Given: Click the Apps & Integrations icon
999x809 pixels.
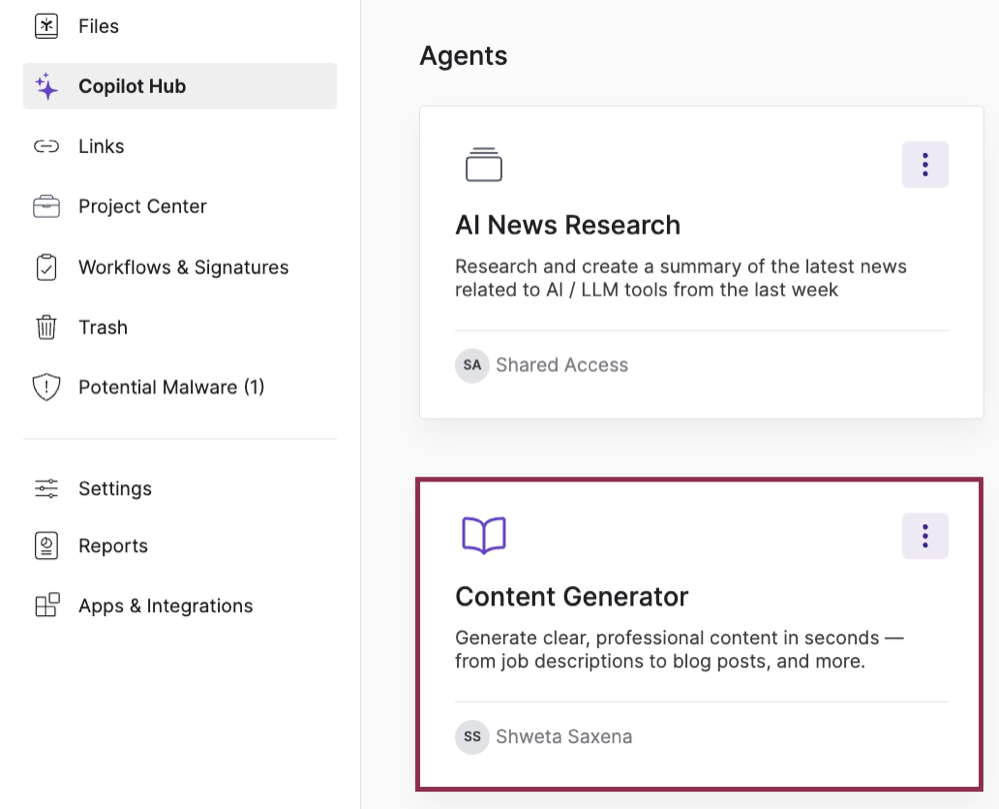Looking at the screenshot, I should pos(46,606).
